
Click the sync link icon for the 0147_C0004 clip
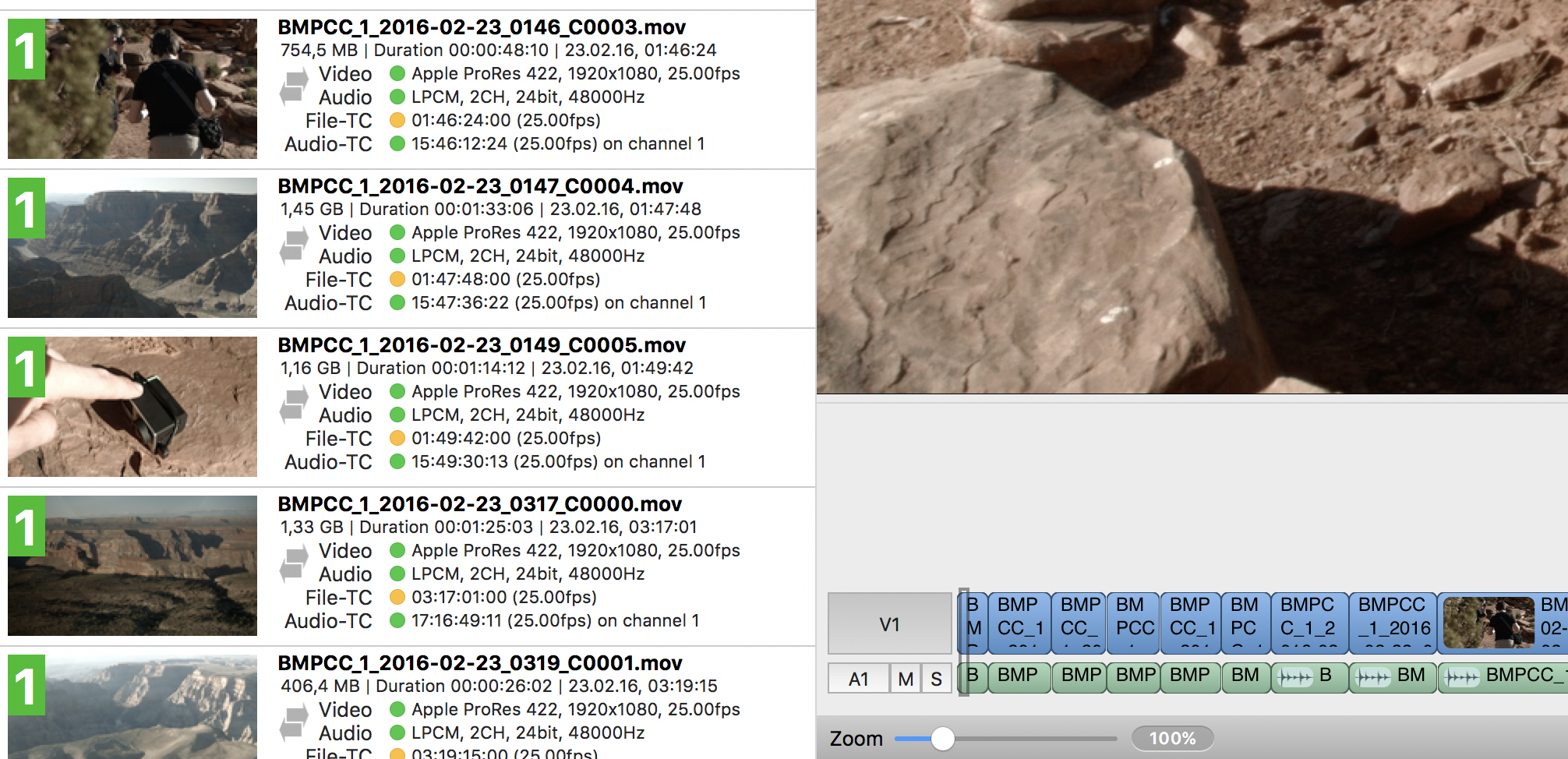pos(294,245)
